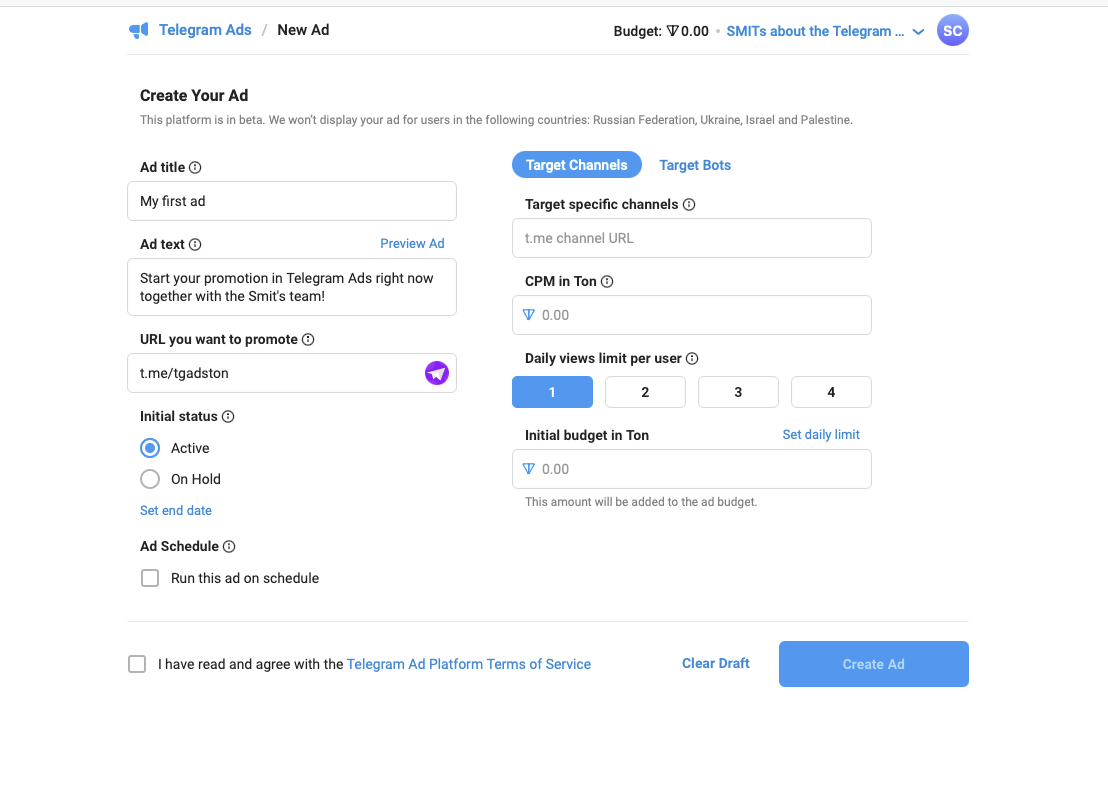Go to Telegram Ads breadcrumb link
This screenshot has width=1108, height=788.
[205, 30]
